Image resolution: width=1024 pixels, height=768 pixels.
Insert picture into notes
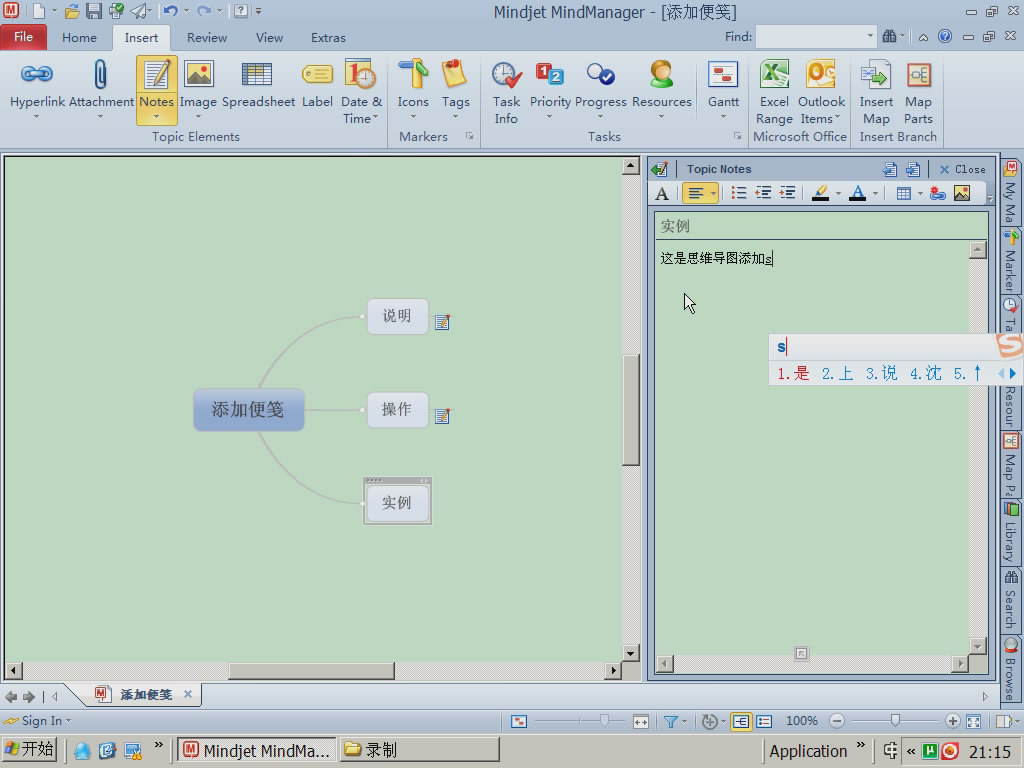(962, 193)
